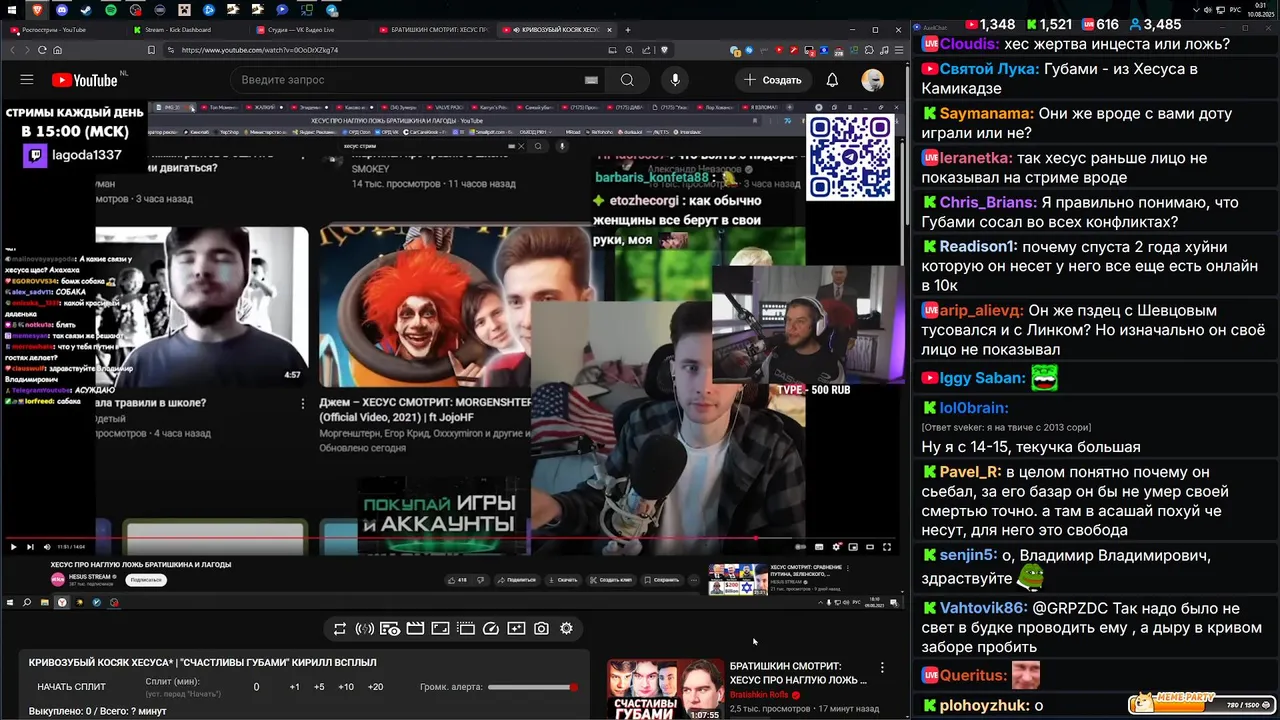The image size is (1280, 720).
Task: Open a new browser tab with plus
Action: coord(628,30)
